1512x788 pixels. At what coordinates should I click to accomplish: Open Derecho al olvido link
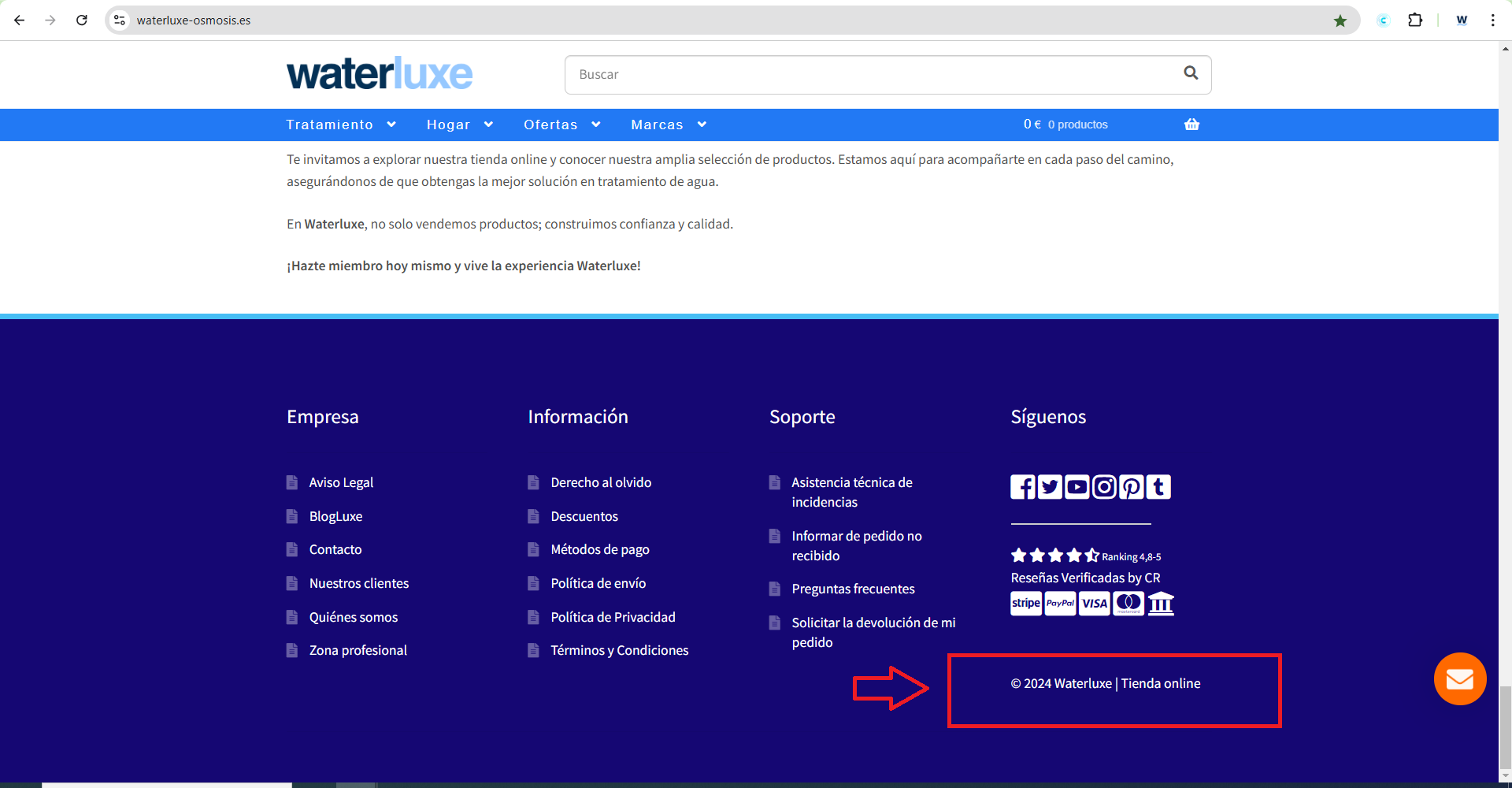point(601,482)
